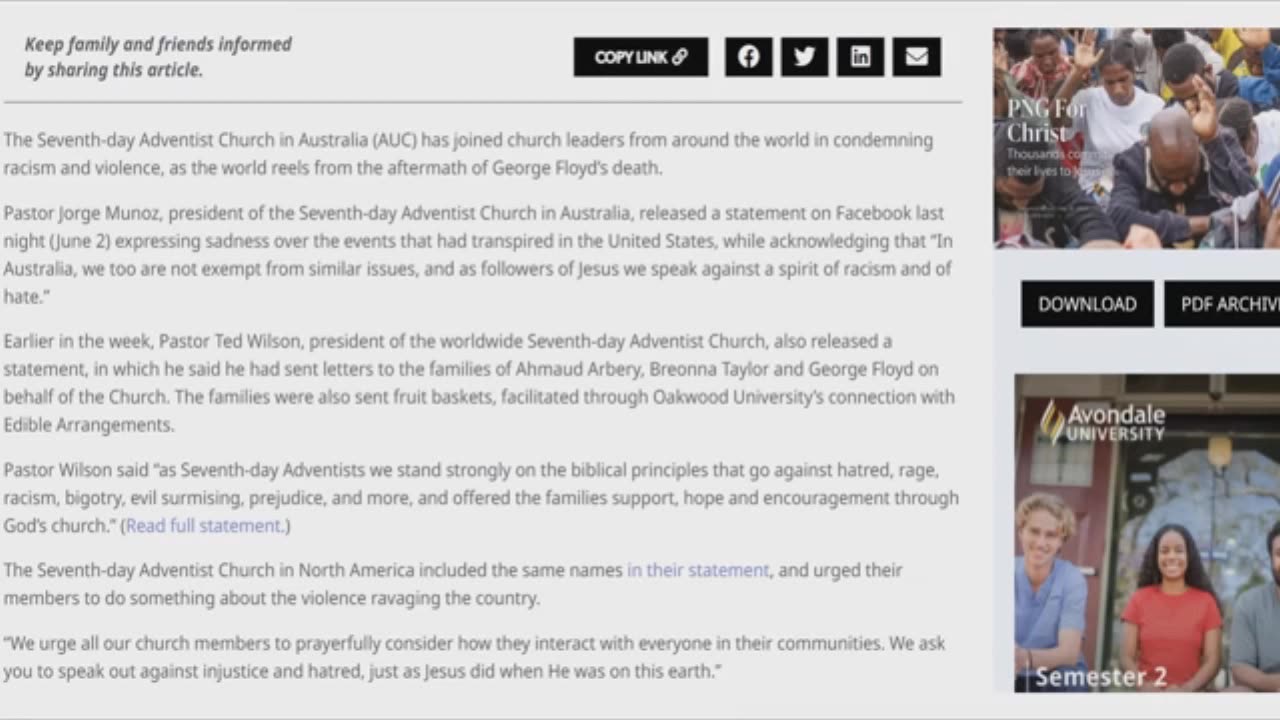This screenshot has height=720, width=1280.
Task: Follow the "in their statement" link
Action: pos(698,570)
